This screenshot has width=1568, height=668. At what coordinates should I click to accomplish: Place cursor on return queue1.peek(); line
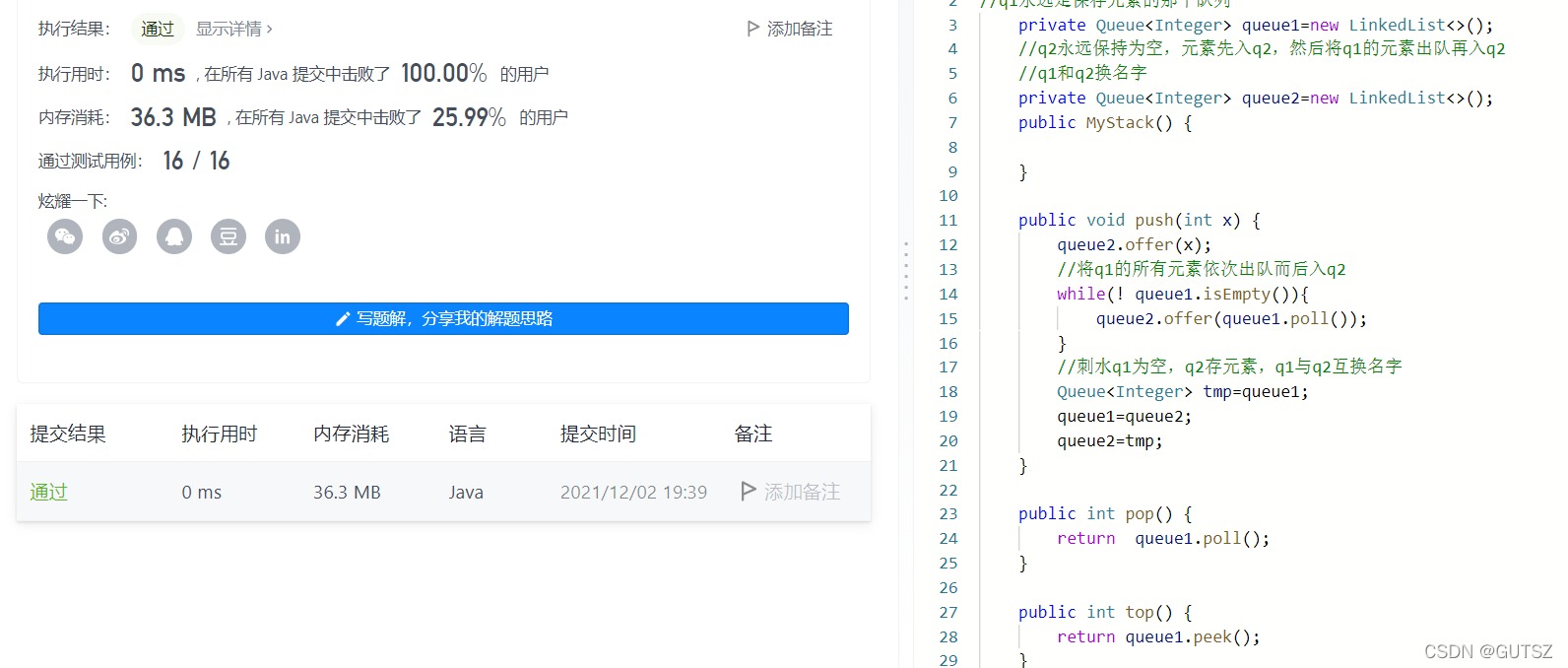[x=1158, y=636]
